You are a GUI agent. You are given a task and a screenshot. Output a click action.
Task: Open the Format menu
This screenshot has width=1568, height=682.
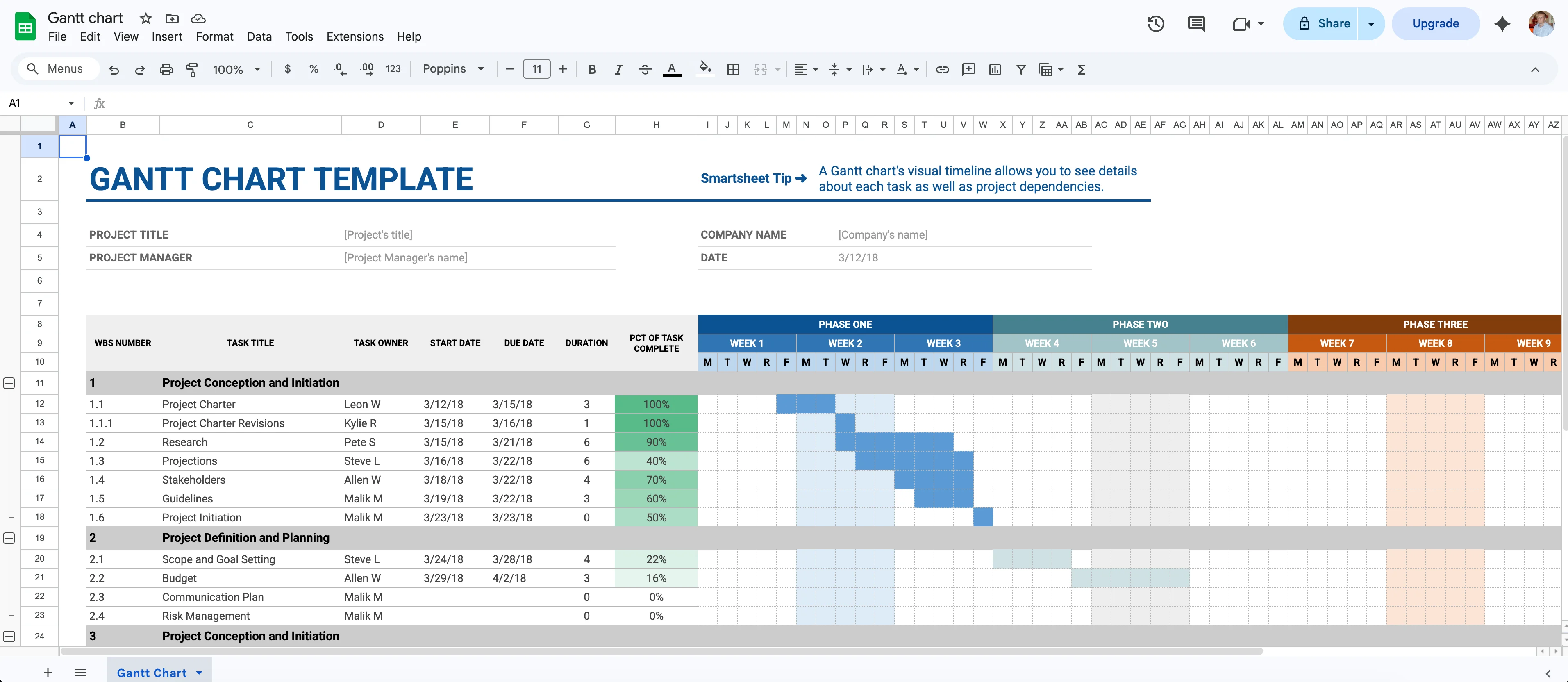tap(214, 36)
